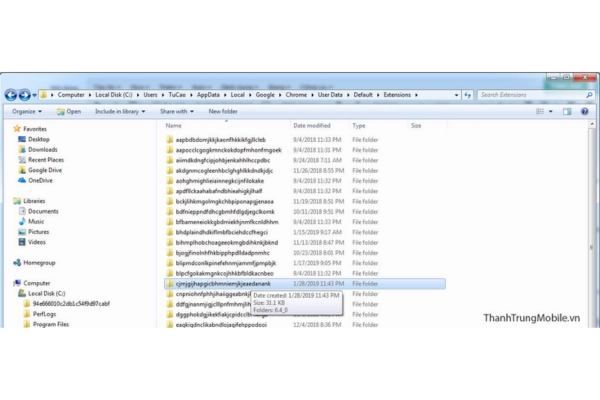Image resolution: width=600 pixels, height=400 pixels.
Task: Click the New folder button
Action: (223, 111)
